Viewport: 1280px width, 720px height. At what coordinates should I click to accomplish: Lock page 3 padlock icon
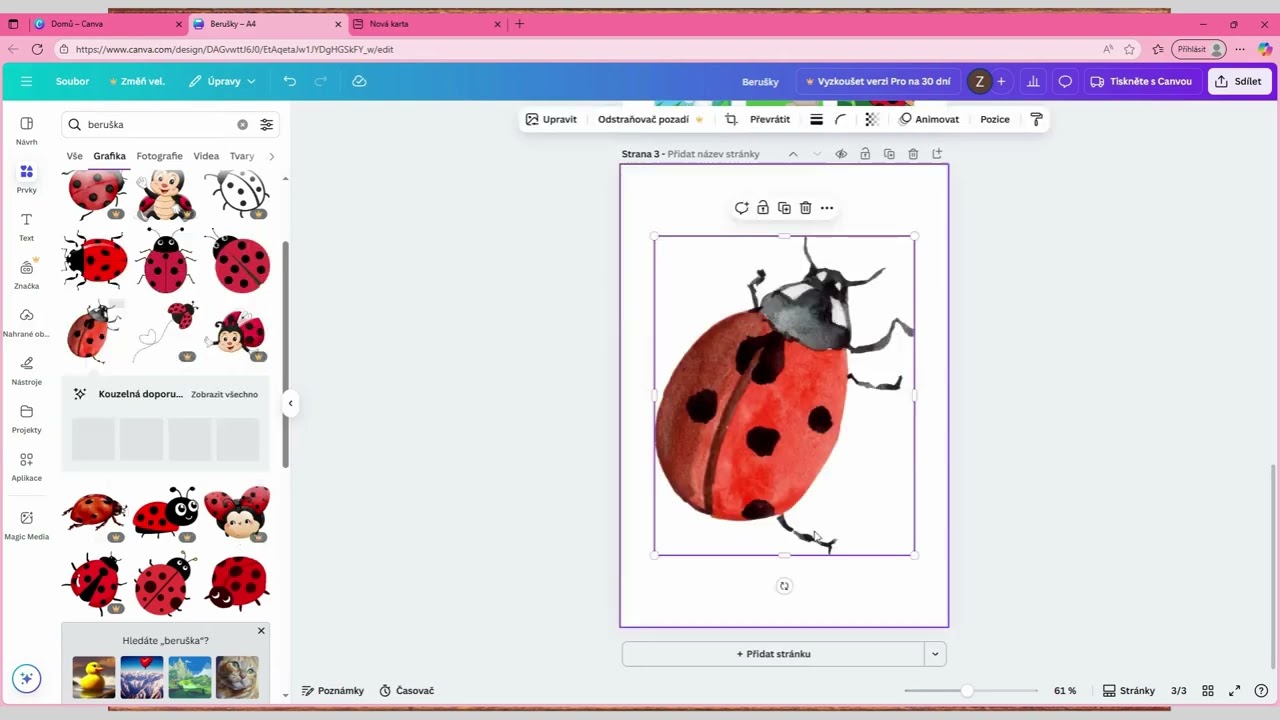tap(865, 154)
